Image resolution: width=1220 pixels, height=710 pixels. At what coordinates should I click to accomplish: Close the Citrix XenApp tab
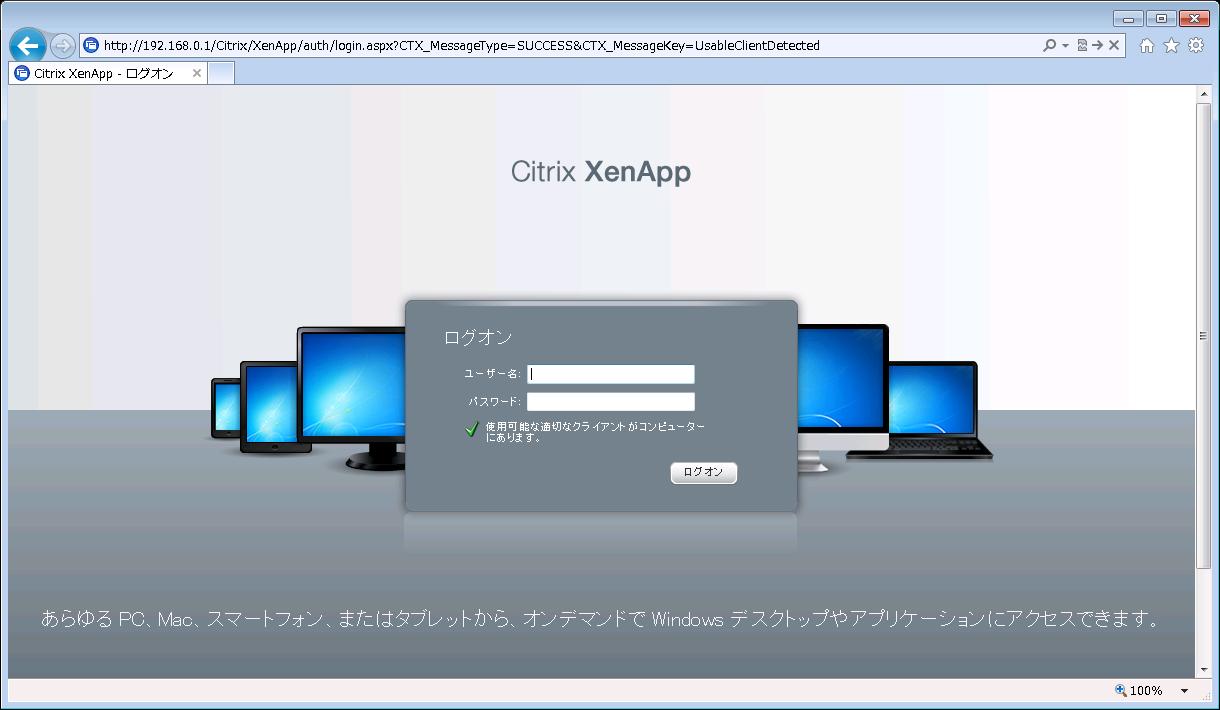197,74
